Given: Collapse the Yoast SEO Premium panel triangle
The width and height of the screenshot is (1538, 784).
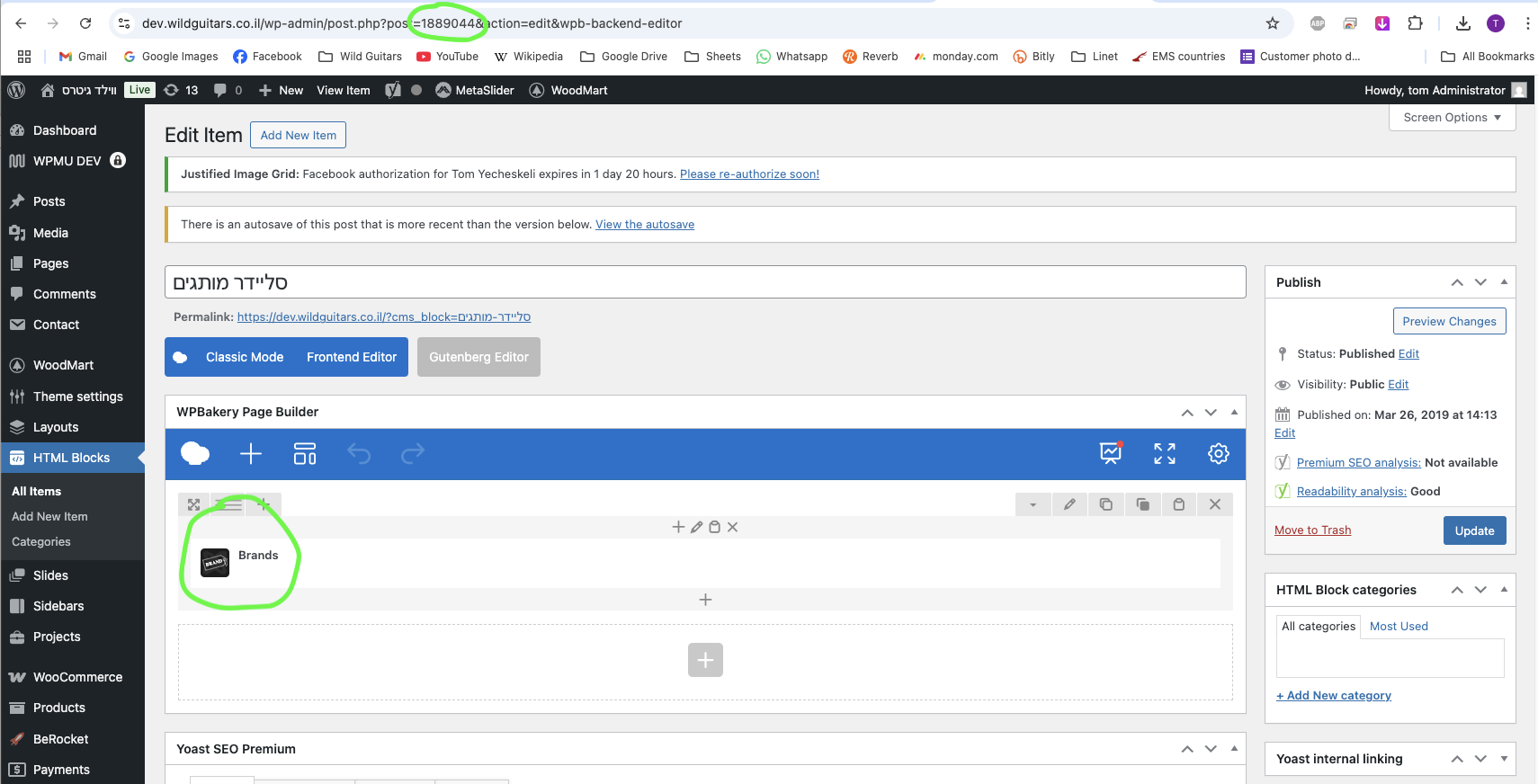Looking at the screenshot, I should (1234, 749).
